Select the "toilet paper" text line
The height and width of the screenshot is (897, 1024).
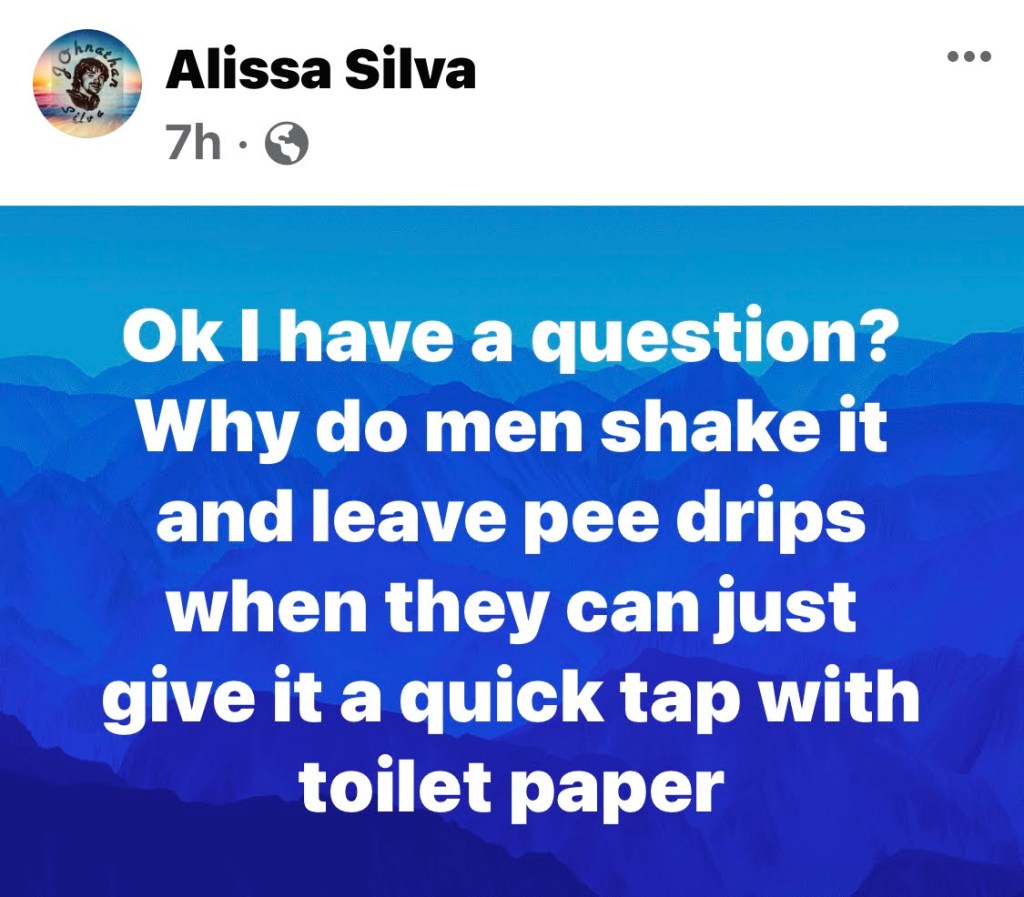tap(512, 786)
